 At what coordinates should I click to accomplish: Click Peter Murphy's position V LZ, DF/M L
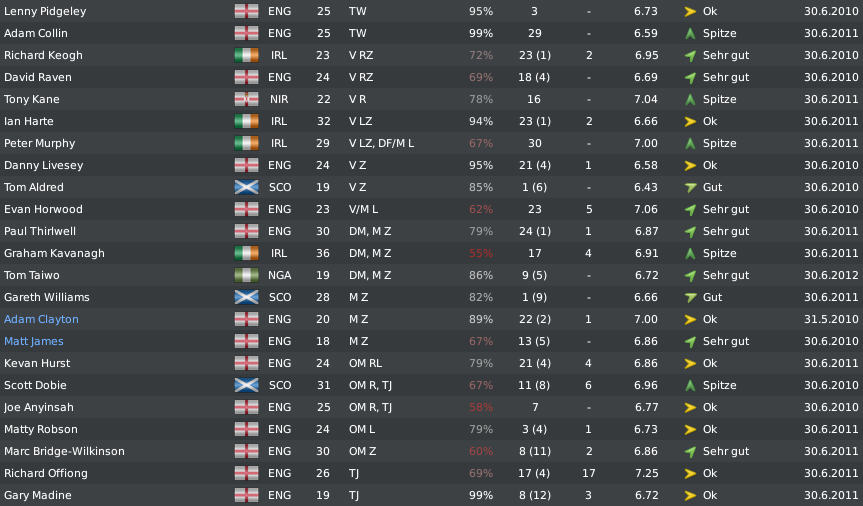381,143
